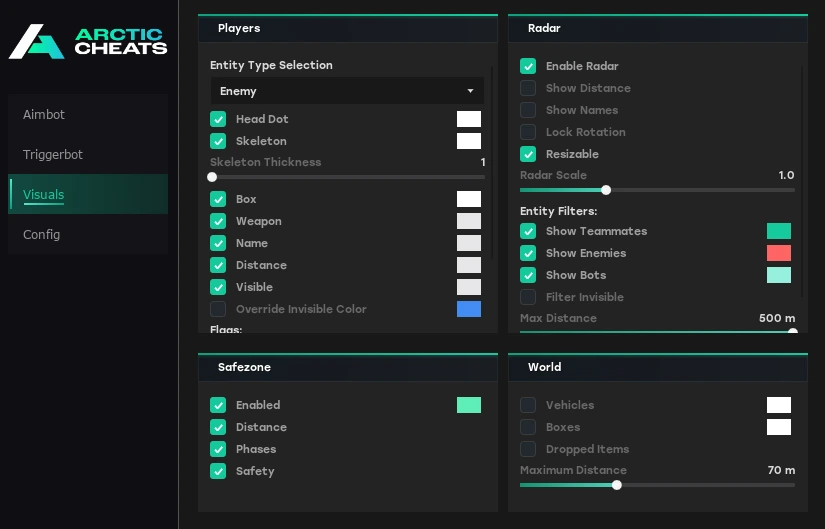Open the Config section
825x529 pixels.
42,235
